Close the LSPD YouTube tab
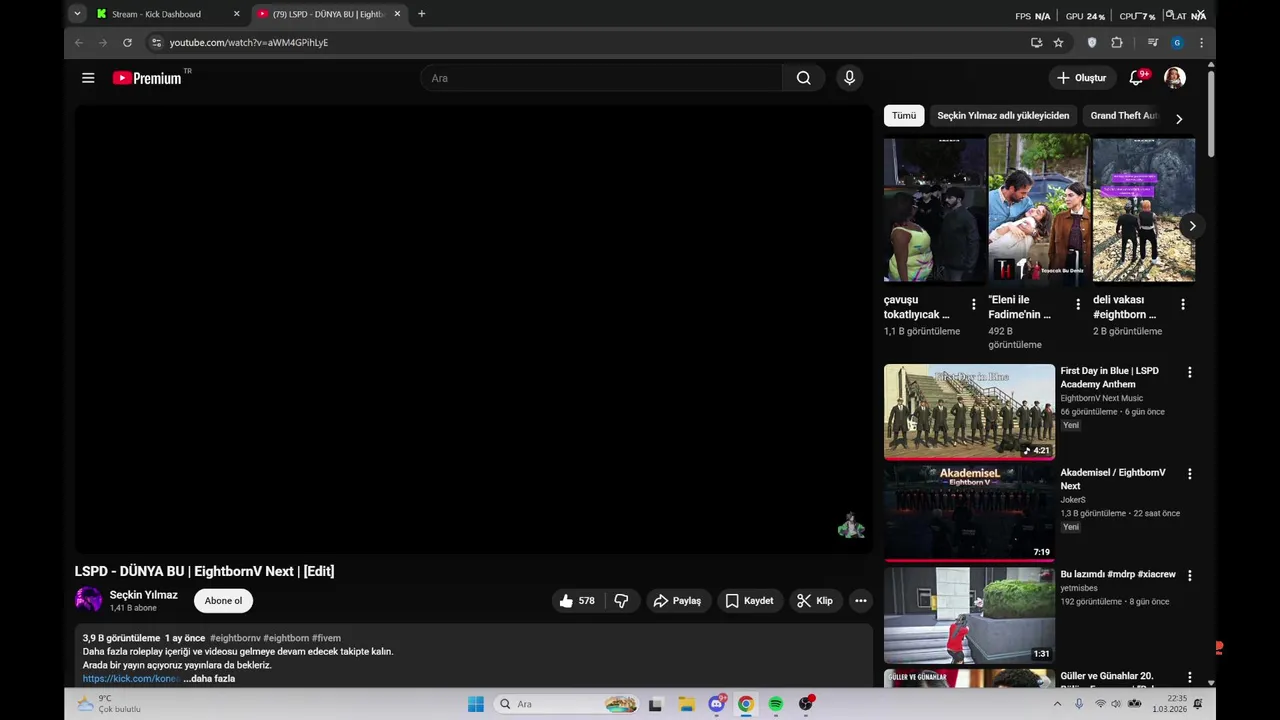1280x720 pixels. (397, 14)
